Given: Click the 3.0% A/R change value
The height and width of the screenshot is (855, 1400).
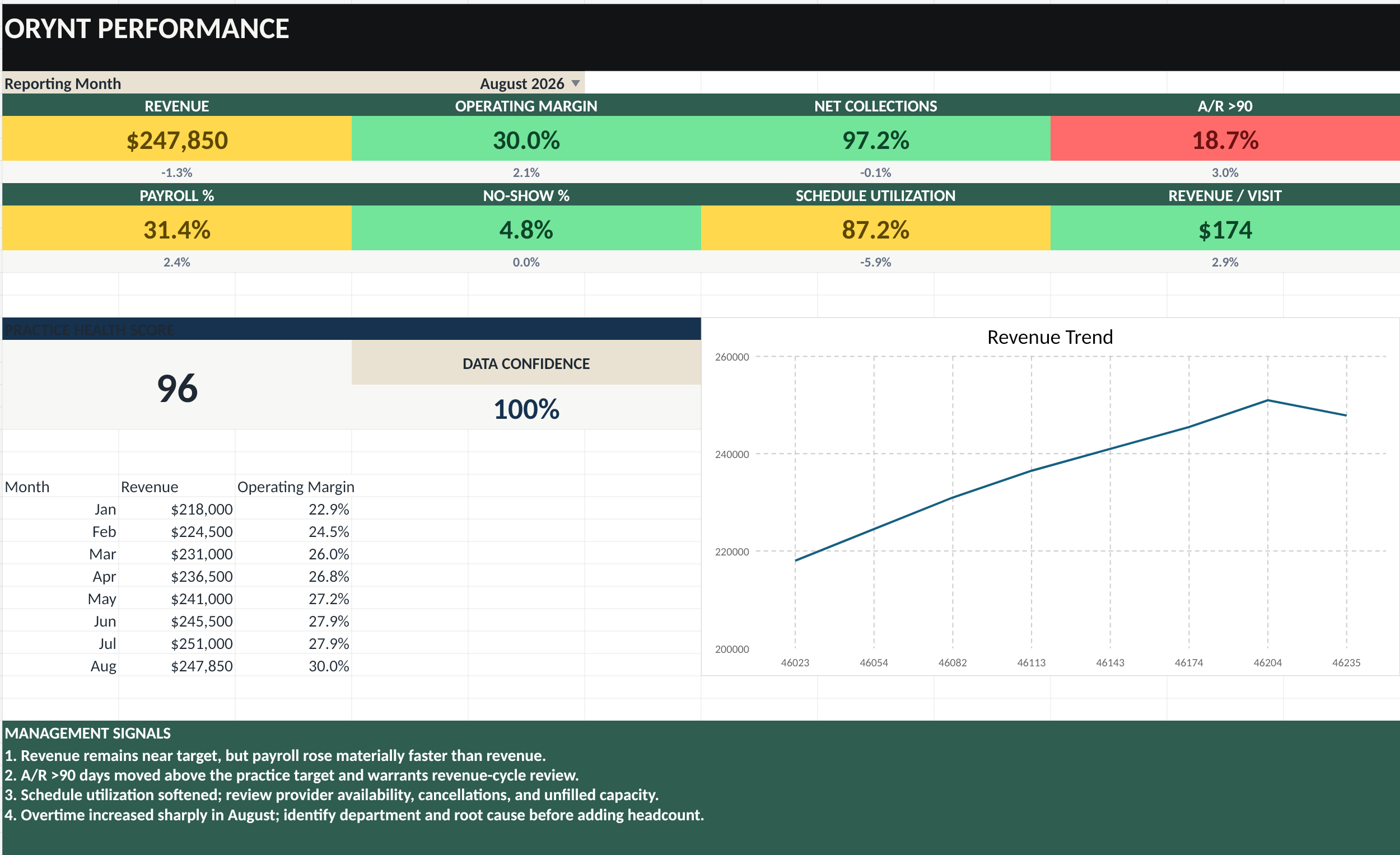Looking at the screenshot, I should (1225, 172).
